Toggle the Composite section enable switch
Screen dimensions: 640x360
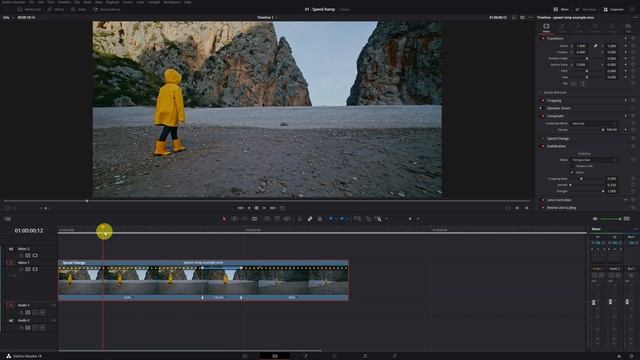[542, 116]
